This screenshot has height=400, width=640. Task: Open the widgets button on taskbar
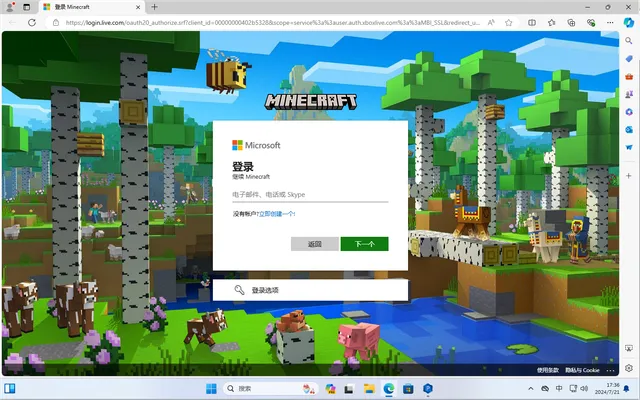click(10, 388)
